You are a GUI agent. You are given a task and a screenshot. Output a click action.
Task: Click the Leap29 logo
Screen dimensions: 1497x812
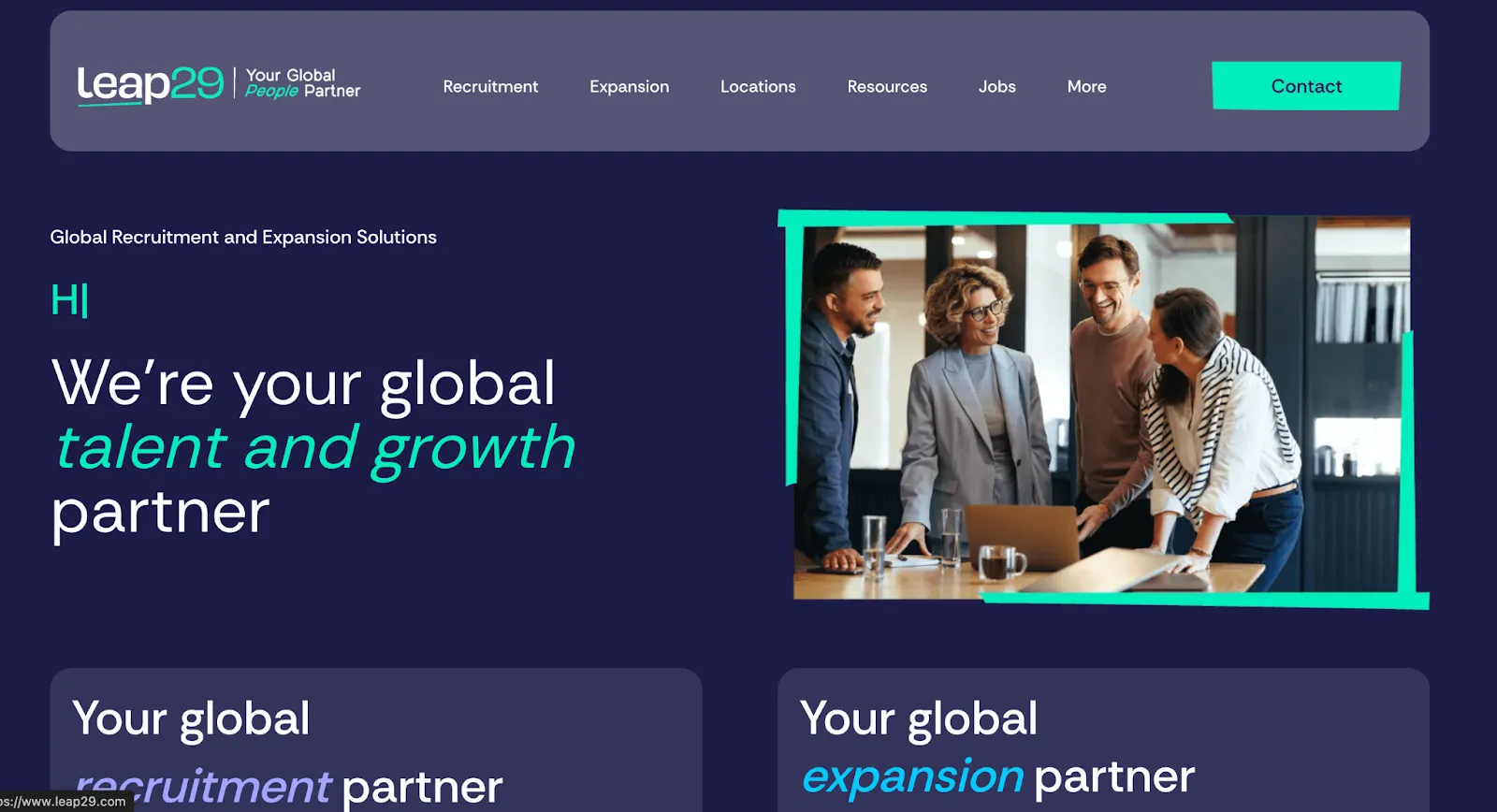click(150, 84)
